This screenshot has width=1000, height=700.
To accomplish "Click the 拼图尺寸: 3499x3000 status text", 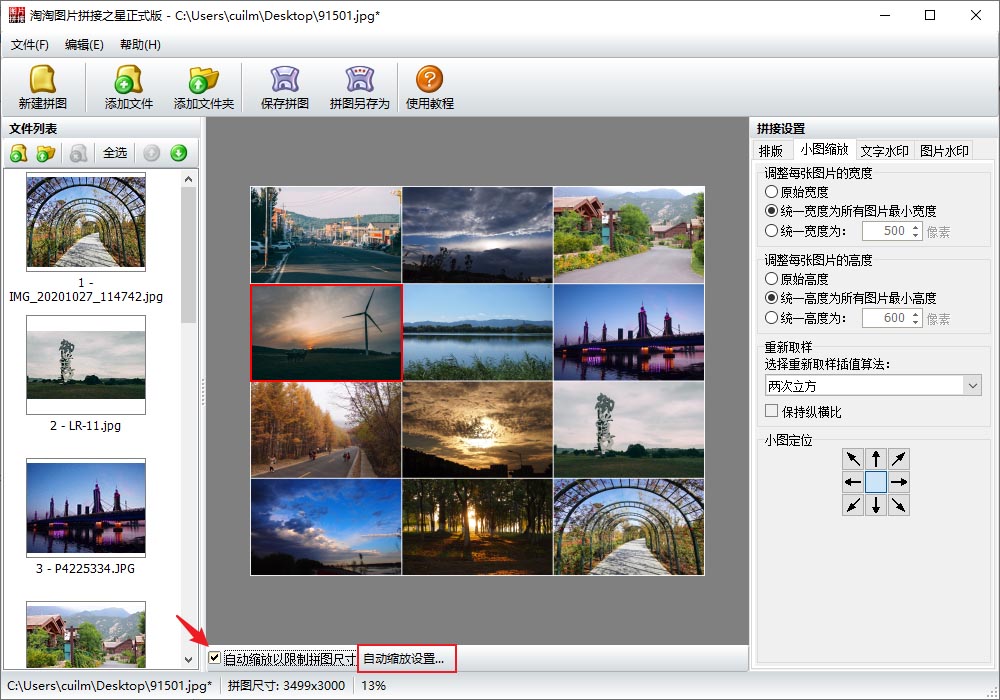I will (286, 686).
